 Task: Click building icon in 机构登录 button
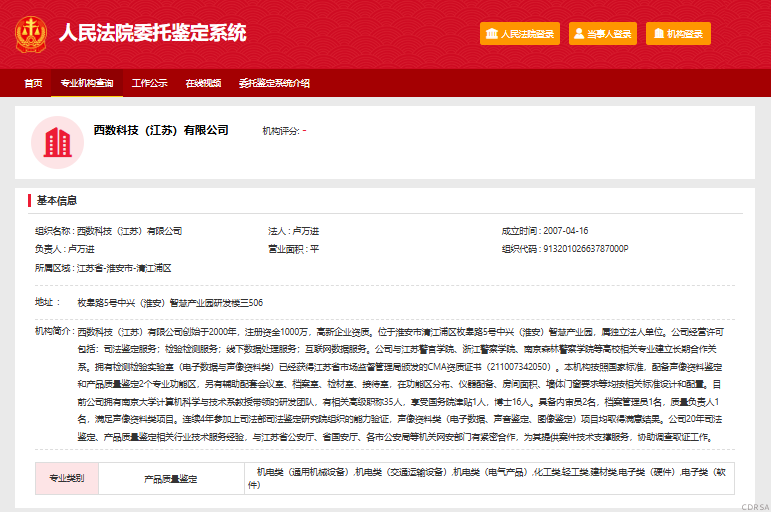tap(658, 33)
